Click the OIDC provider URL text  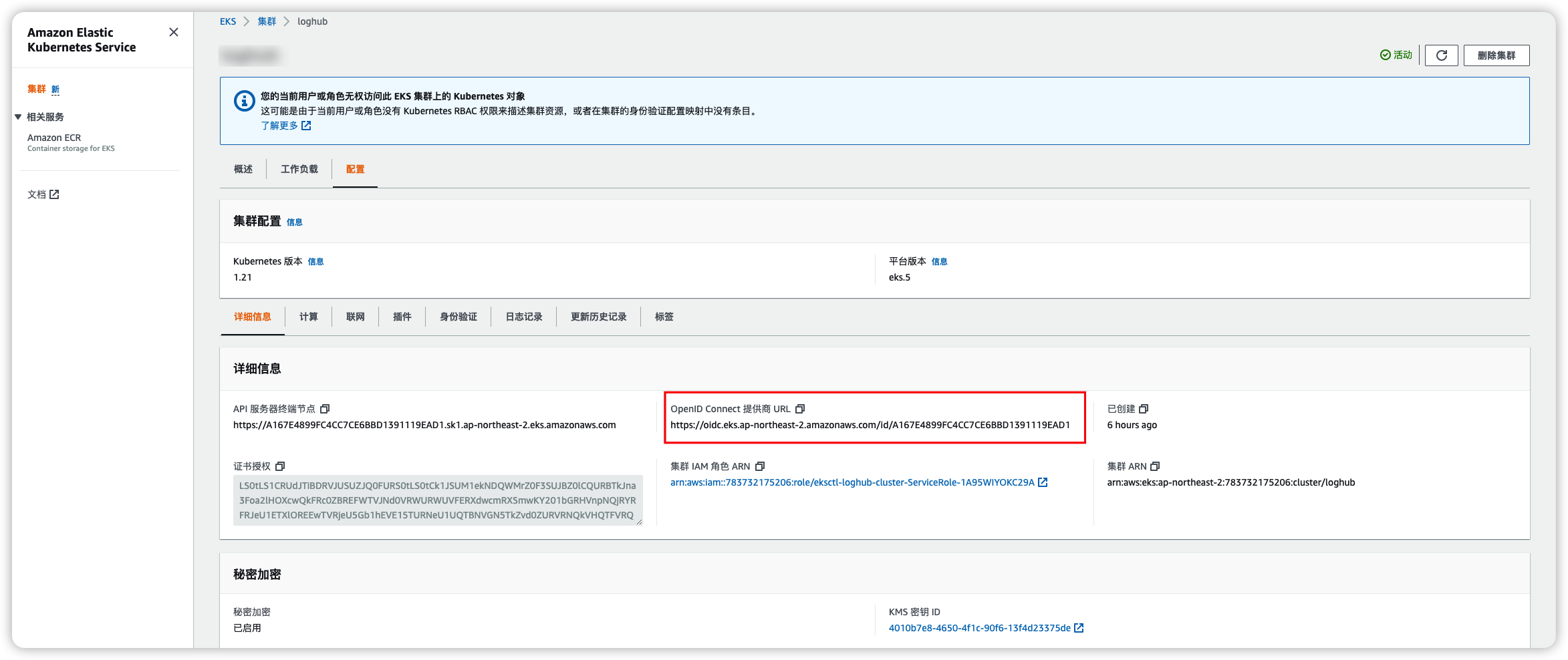(870, 425)
